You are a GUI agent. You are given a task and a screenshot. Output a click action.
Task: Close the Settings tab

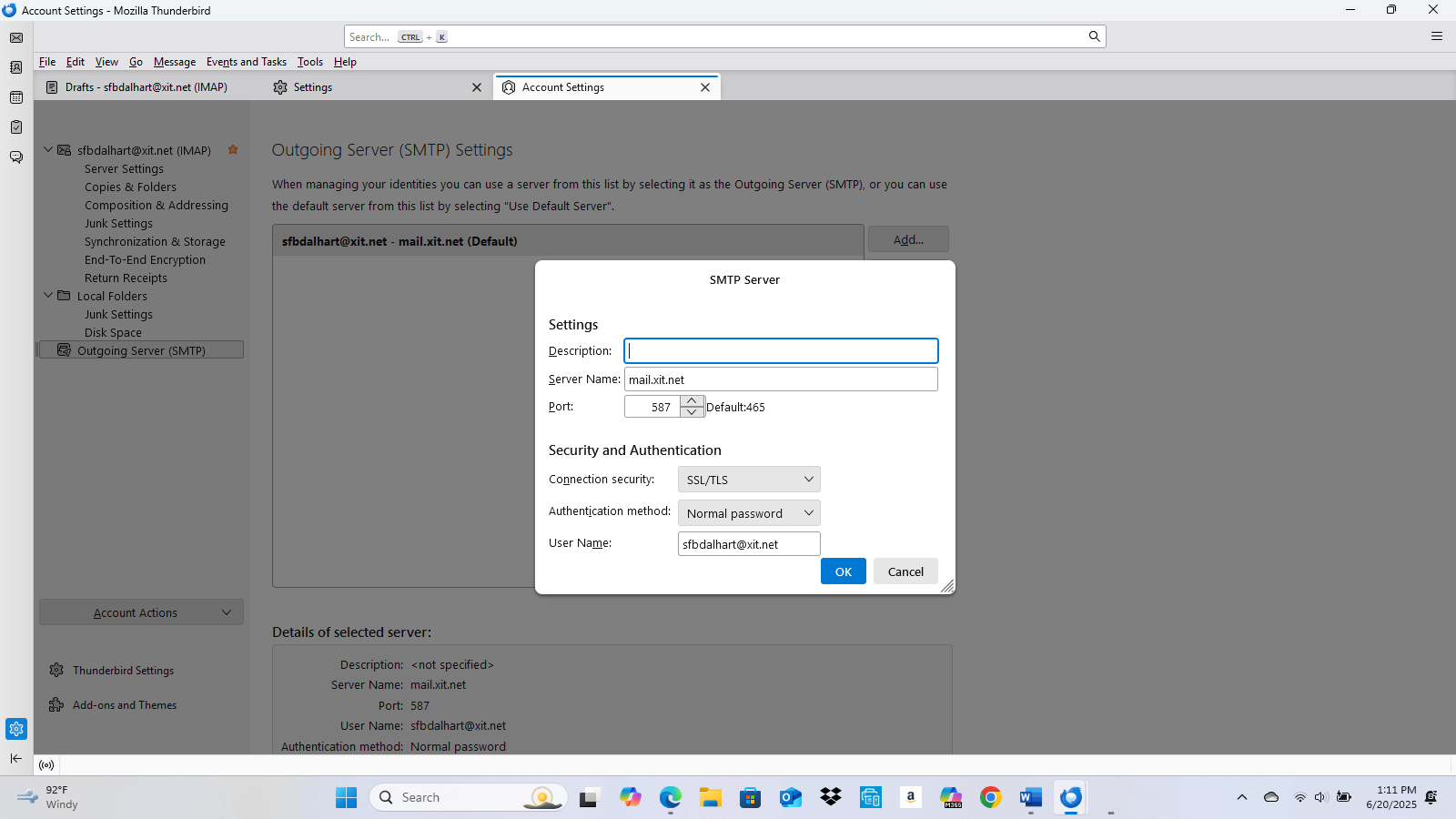point(477,87)
